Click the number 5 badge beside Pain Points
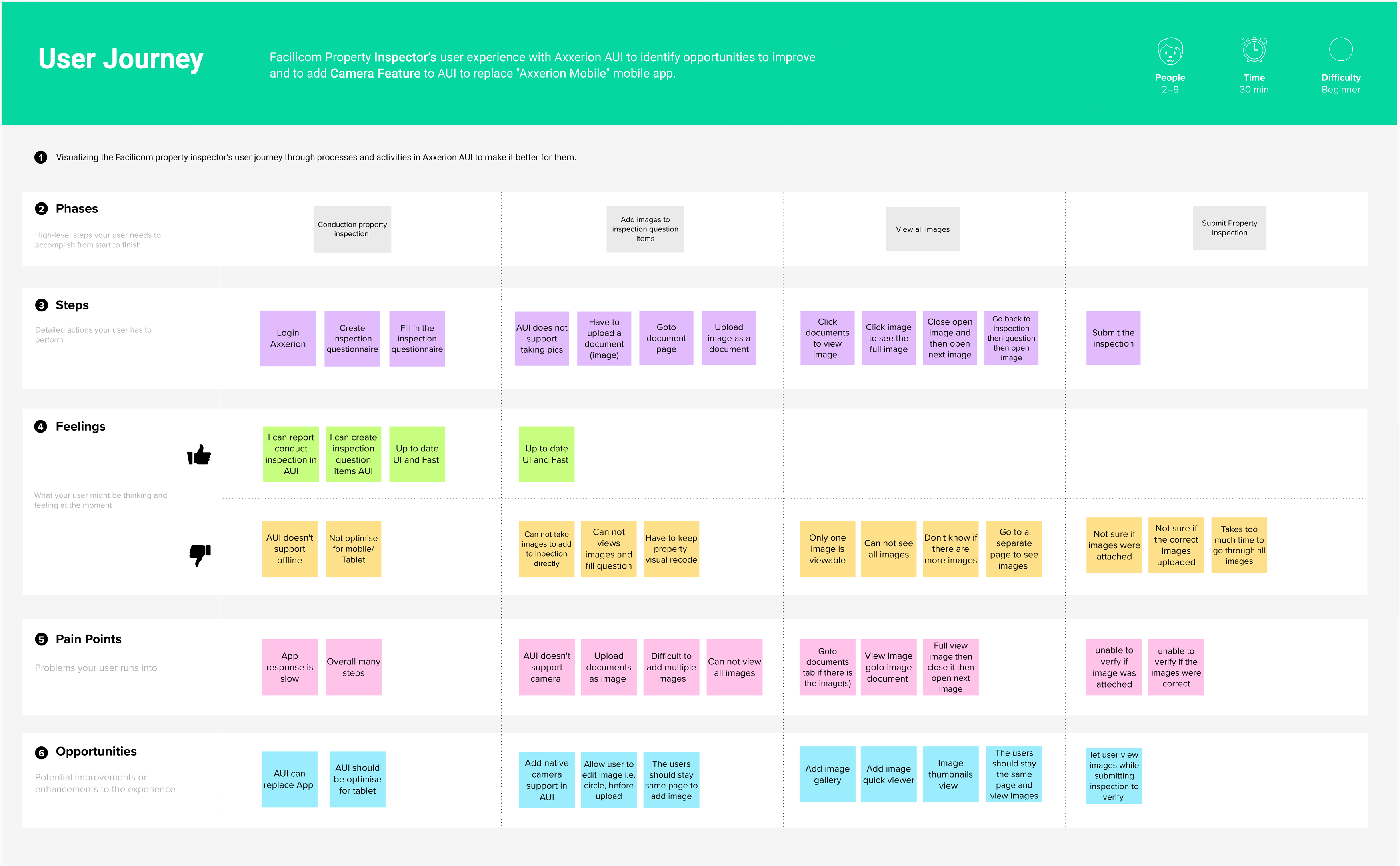This screenshot has width=1400, height=866. click(41, 640)
